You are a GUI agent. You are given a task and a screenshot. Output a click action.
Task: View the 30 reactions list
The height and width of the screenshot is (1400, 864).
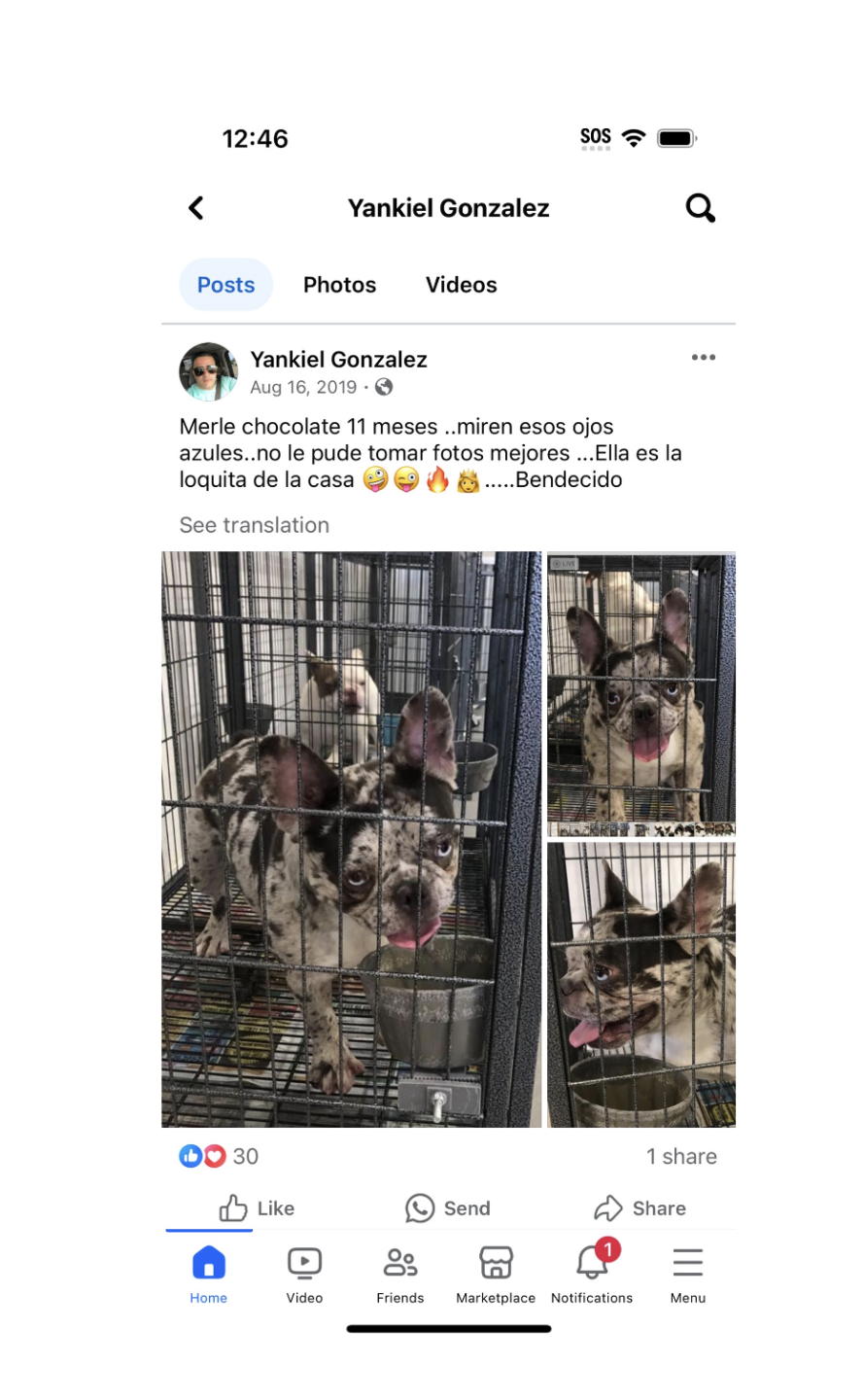[219, 1156]
